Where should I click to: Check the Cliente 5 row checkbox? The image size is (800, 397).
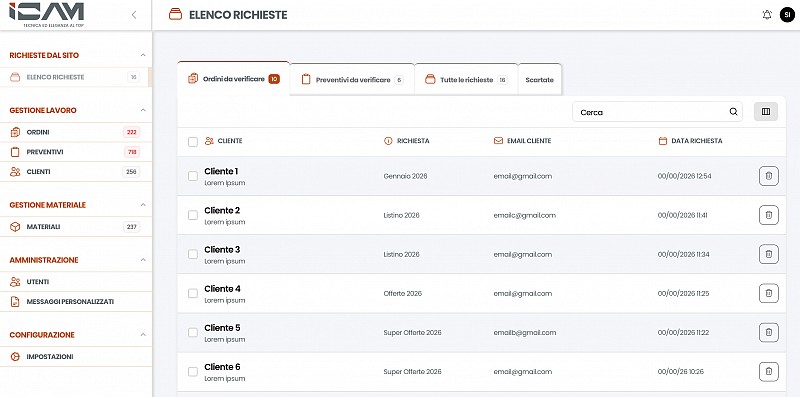coord(193,333)
